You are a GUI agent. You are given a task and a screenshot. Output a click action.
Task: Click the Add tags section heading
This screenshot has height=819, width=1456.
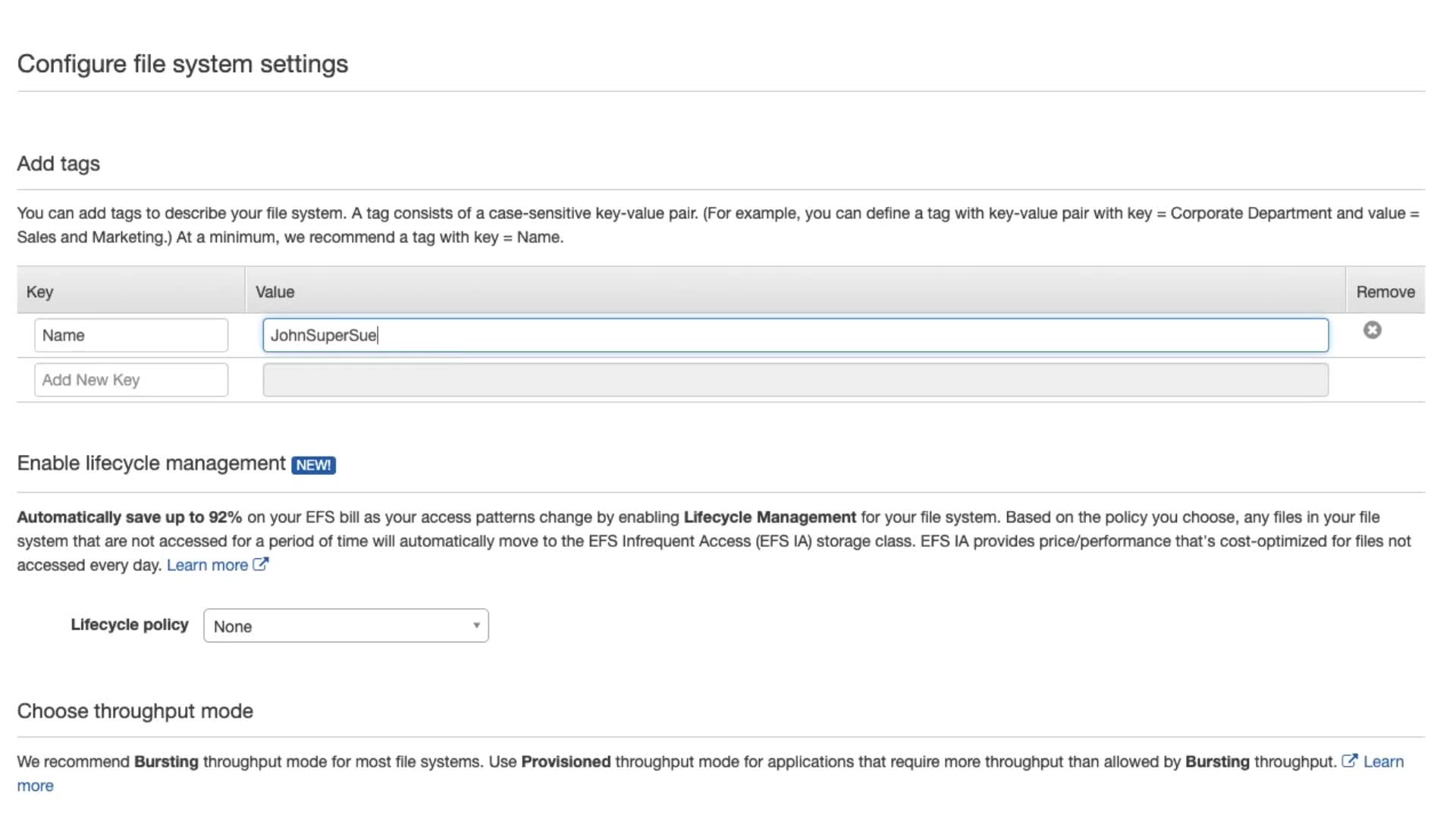58,164
